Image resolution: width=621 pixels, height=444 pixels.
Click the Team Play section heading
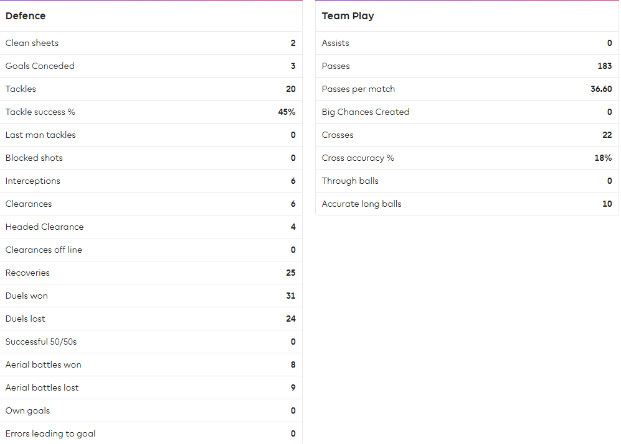tap(348, 16)
